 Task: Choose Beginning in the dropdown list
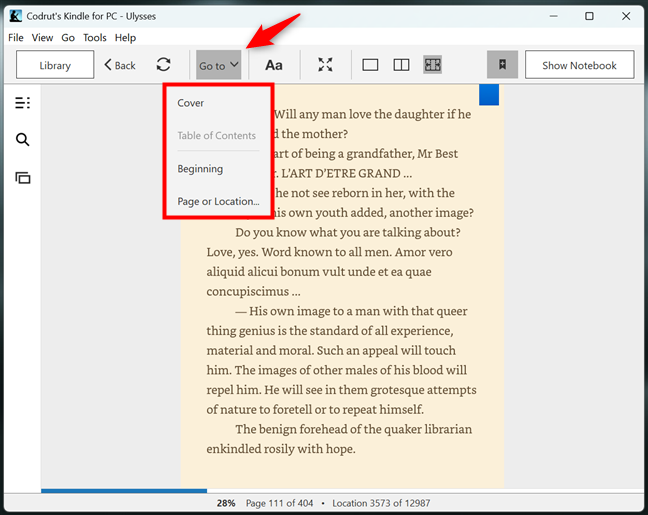pos(200,169)
